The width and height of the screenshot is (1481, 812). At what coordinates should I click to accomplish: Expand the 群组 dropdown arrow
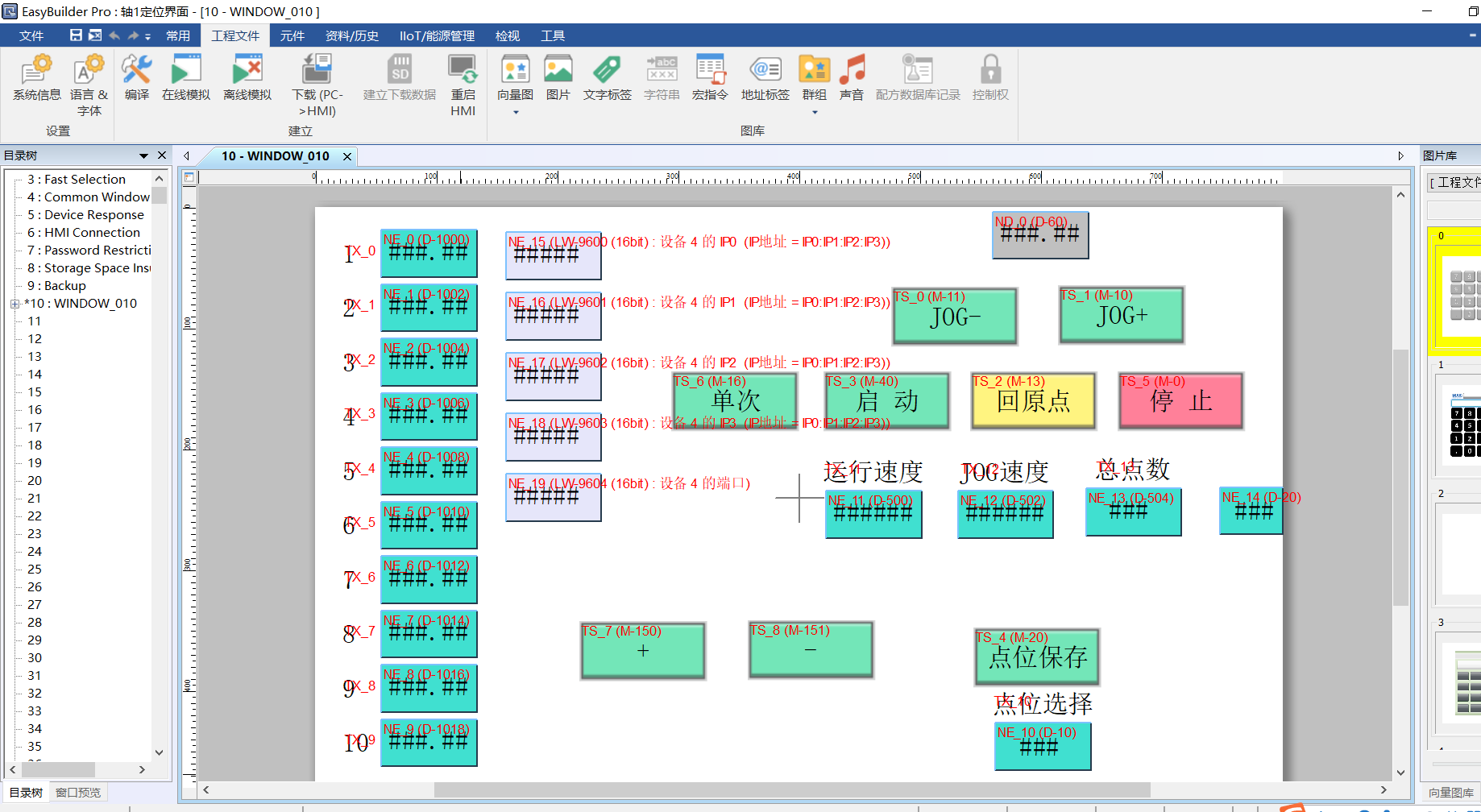(x=815, y=113)
